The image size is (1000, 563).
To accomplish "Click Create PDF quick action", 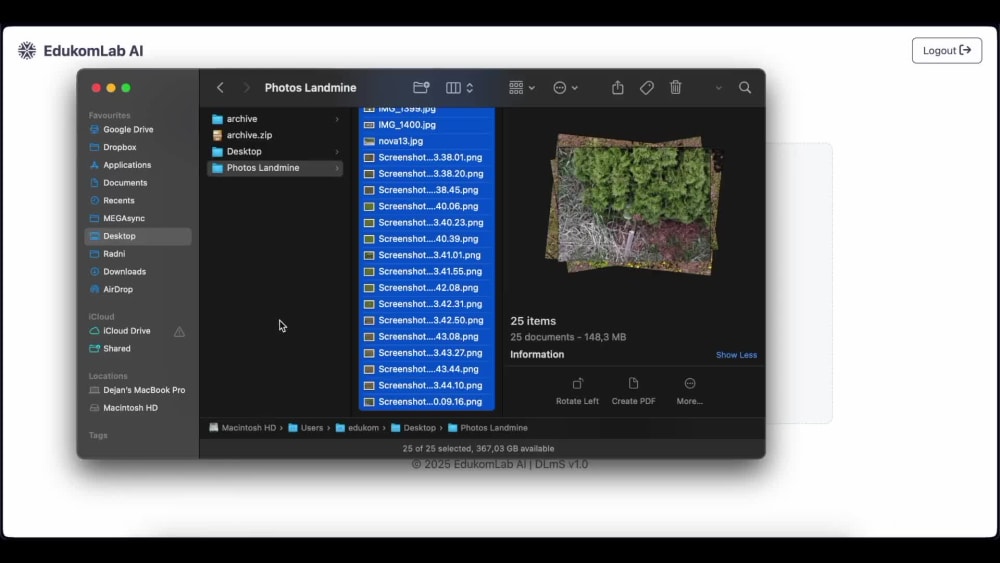I will 633,391.
